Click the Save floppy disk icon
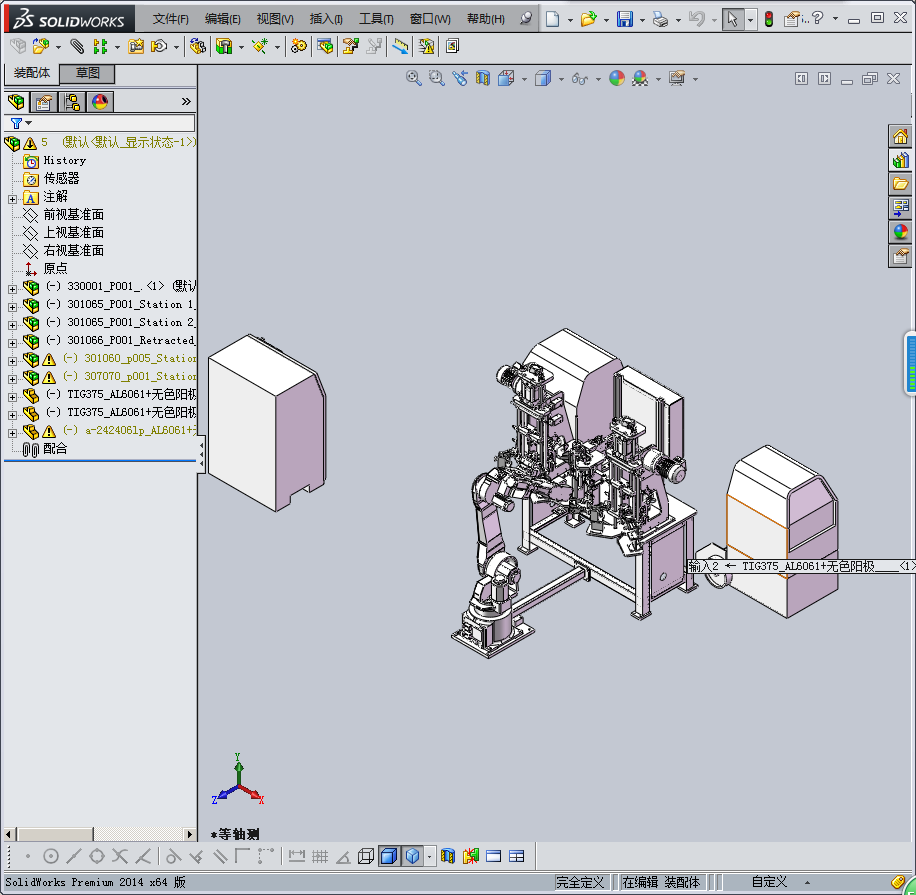The width and height of the screenshot is (916, 895). click(625, 19)
